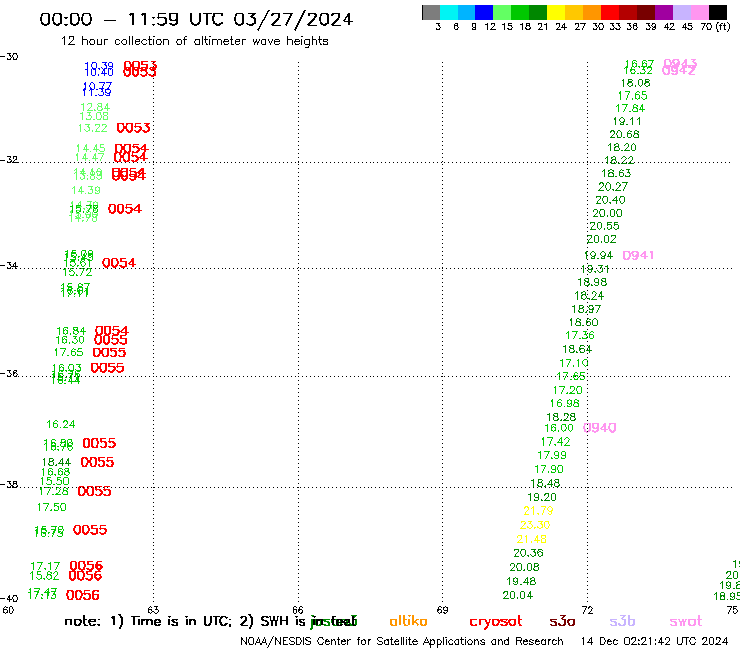Click the wave height value "13.22"
This screenshot has height=650, width=740.
pyautogui.click(x=92, y=128)
